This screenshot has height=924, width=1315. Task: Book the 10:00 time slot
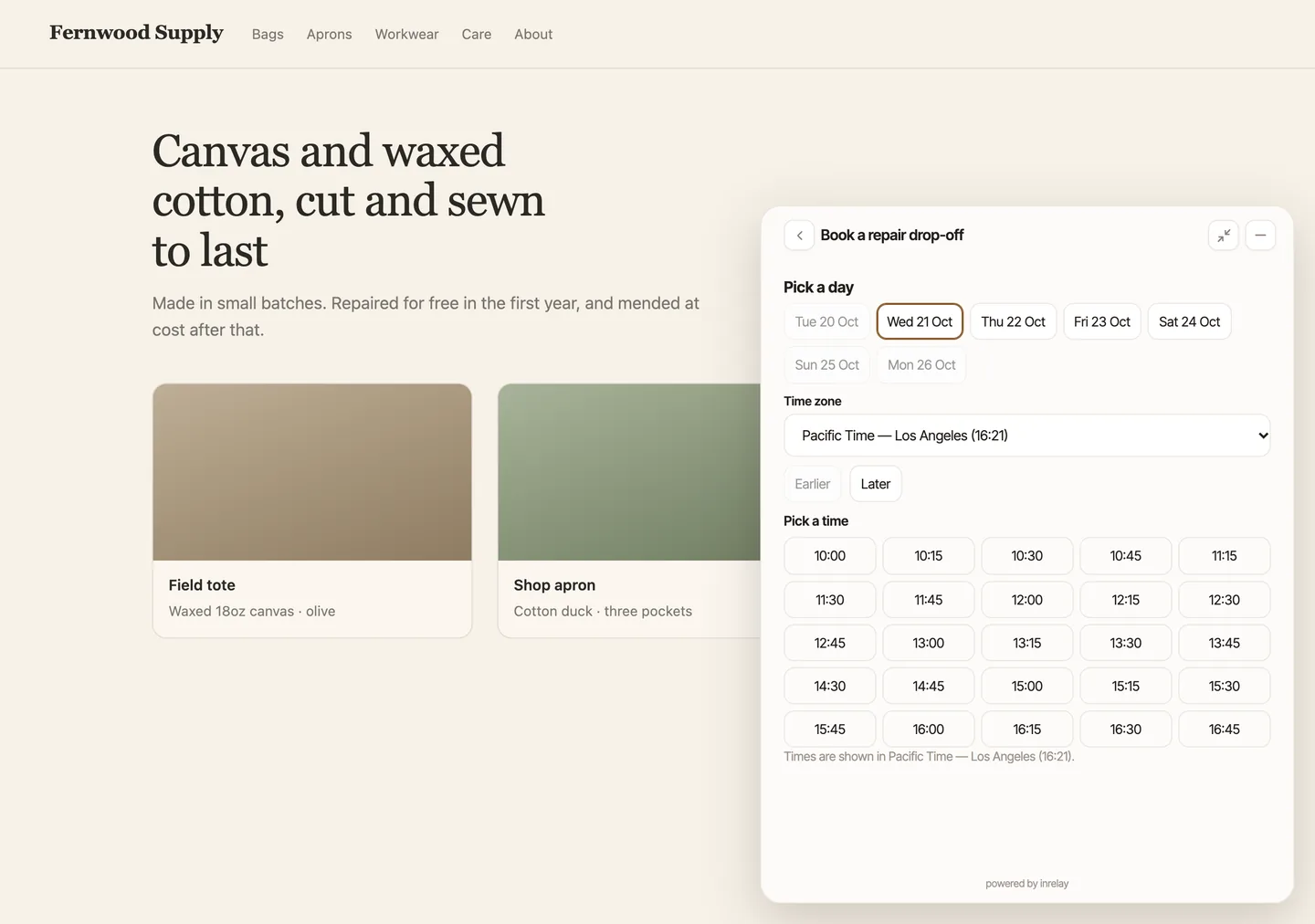pos(830,556)
